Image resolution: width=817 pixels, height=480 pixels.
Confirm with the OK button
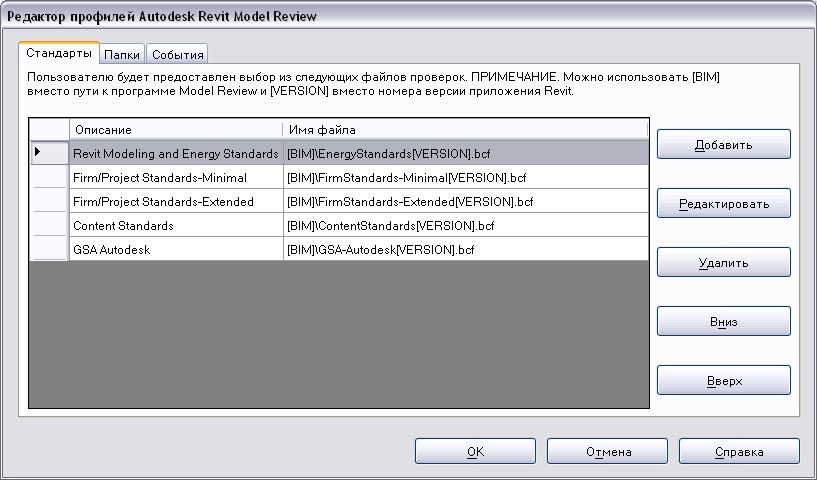(x=475, y=451)
